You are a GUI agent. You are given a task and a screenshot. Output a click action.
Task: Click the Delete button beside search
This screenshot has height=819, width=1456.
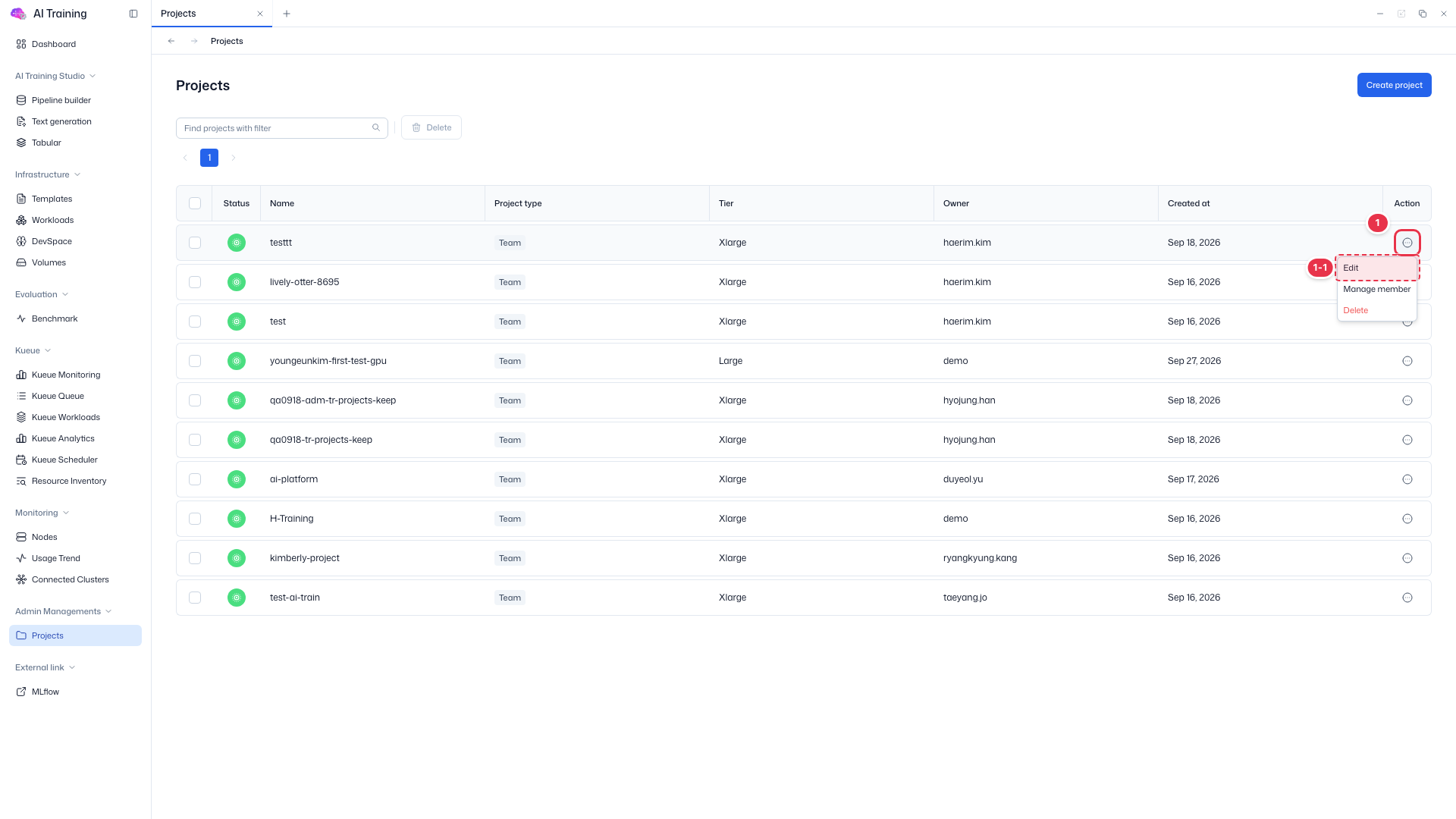pyautogui.click(x=431, y=127)
